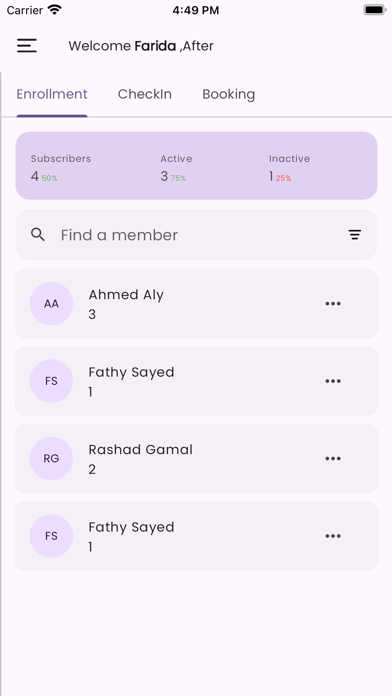Tap the Active members statistic
The height and width of the screenshot is (696, 392).
coord(176,168)
